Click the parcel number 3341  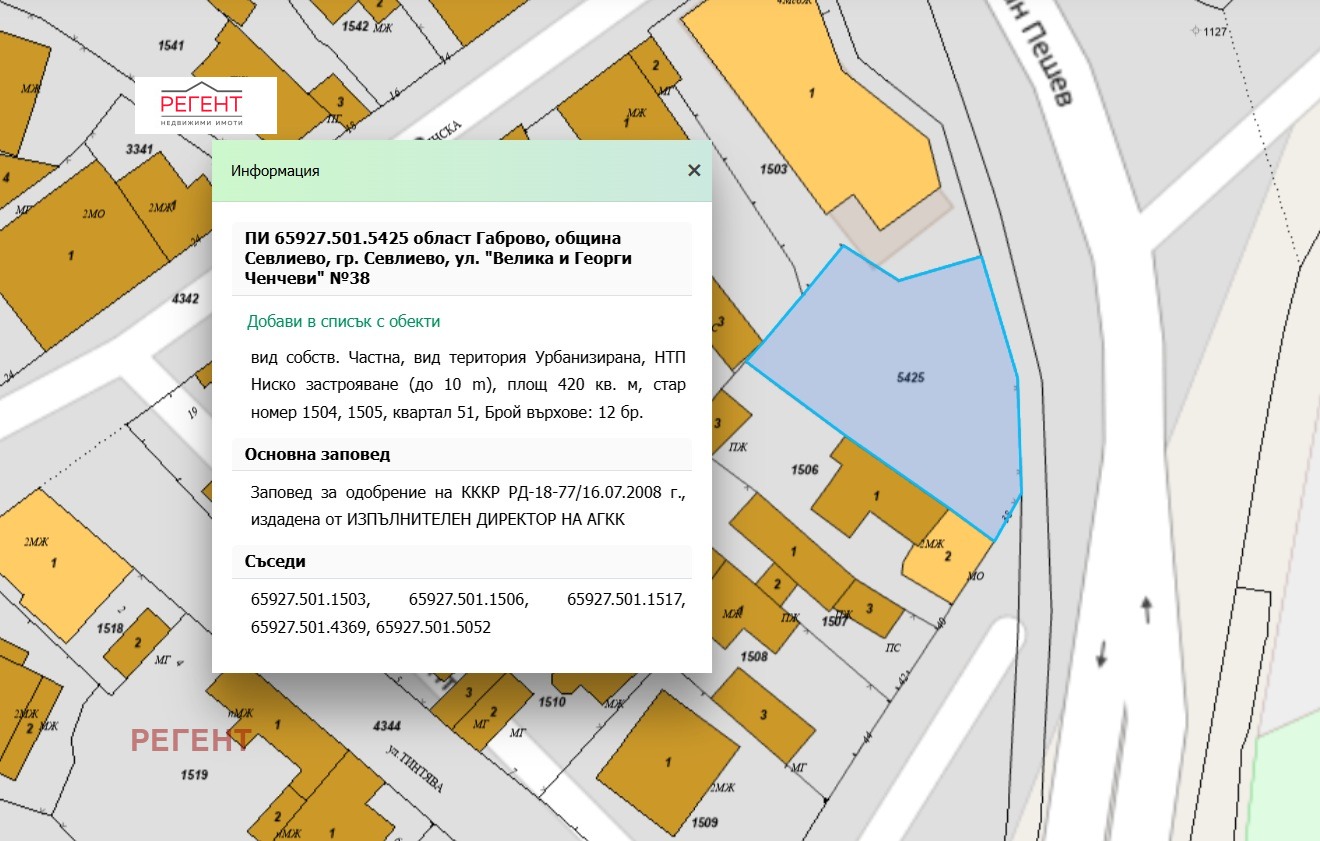pos(140,150)
